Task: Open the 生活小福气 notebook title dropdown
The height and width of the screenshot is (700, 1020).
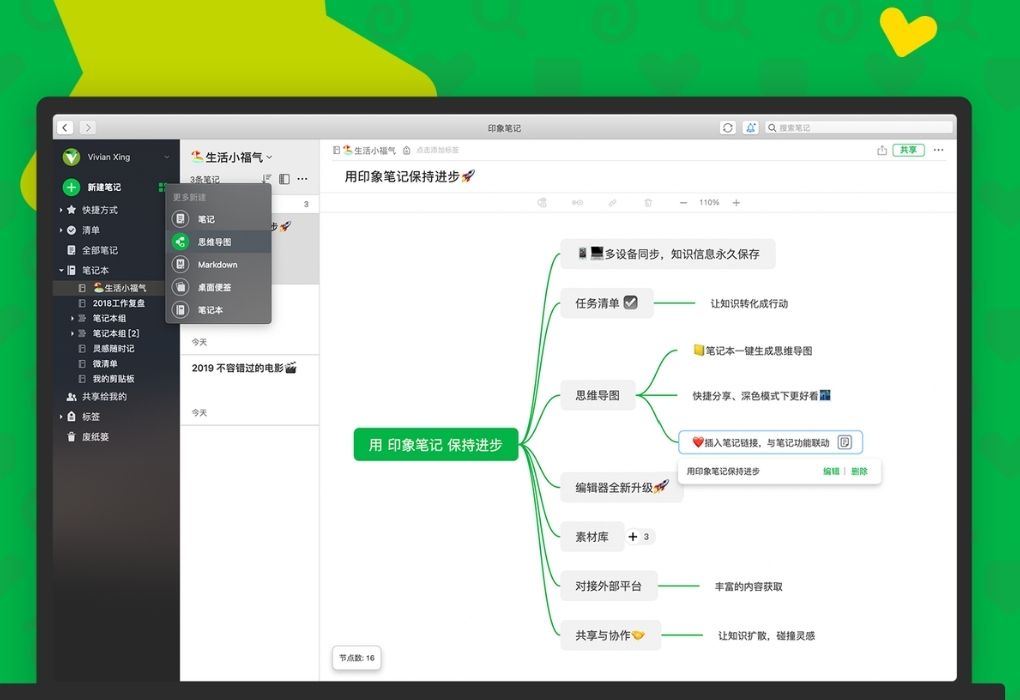Action: 232,157
